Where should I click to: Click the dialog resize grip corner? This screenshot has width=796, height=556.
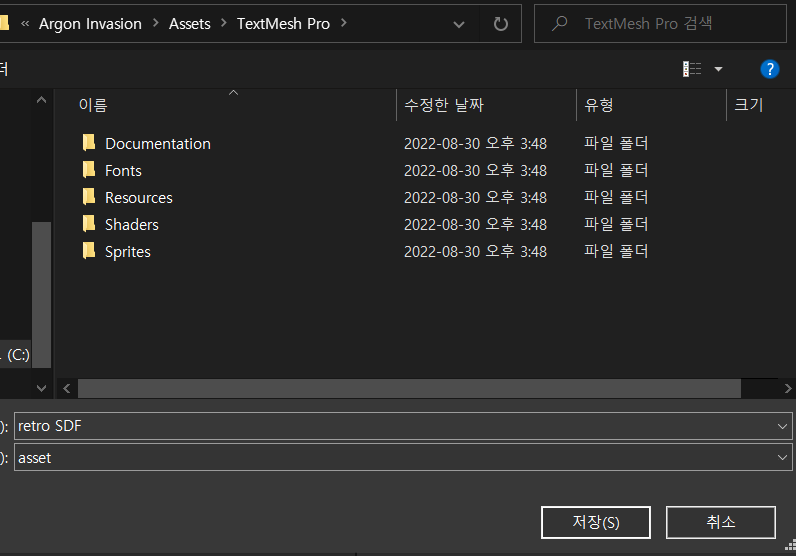[790, 545]
